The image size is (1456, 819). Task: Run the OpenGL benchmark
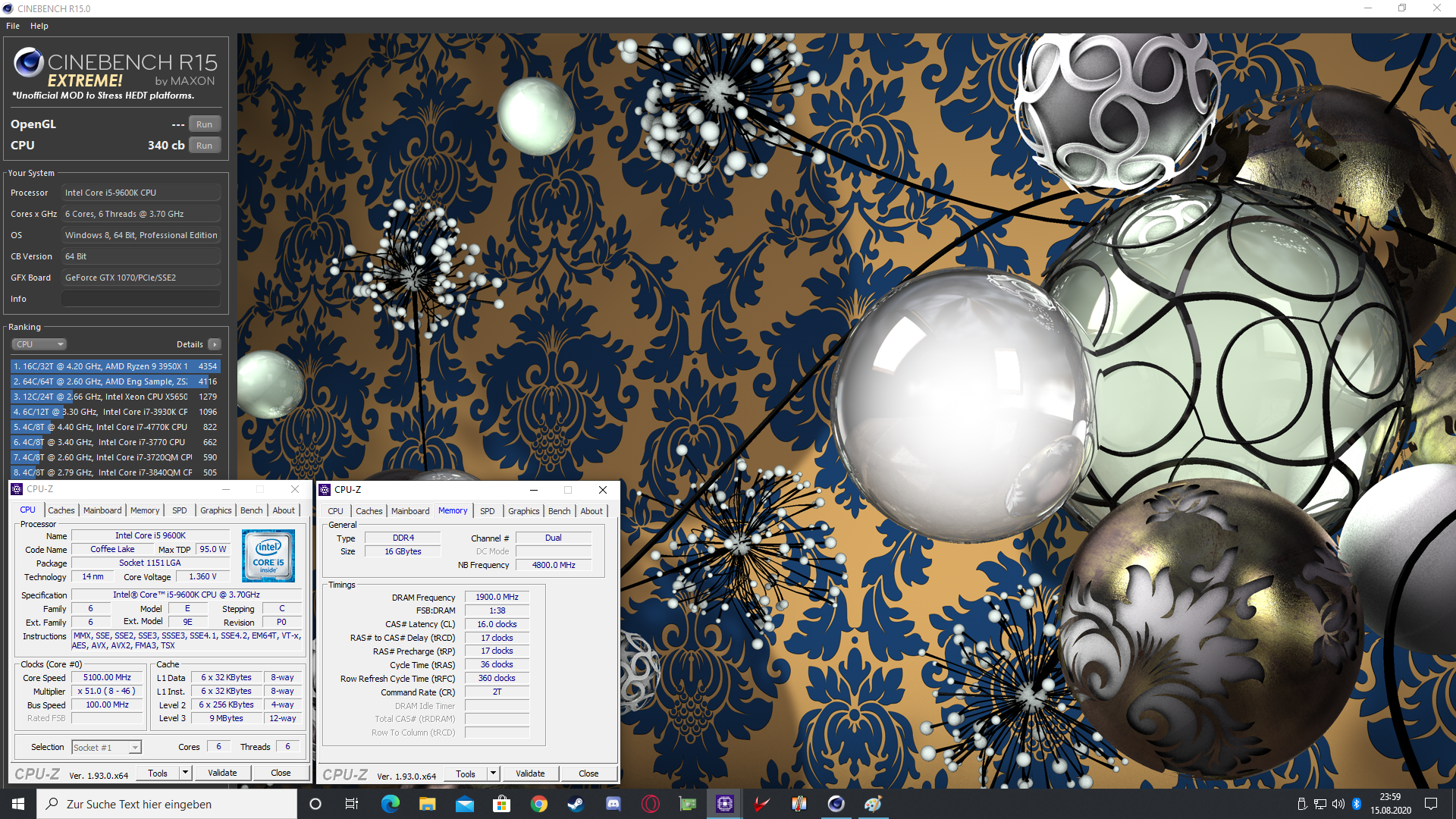[205, 124]
